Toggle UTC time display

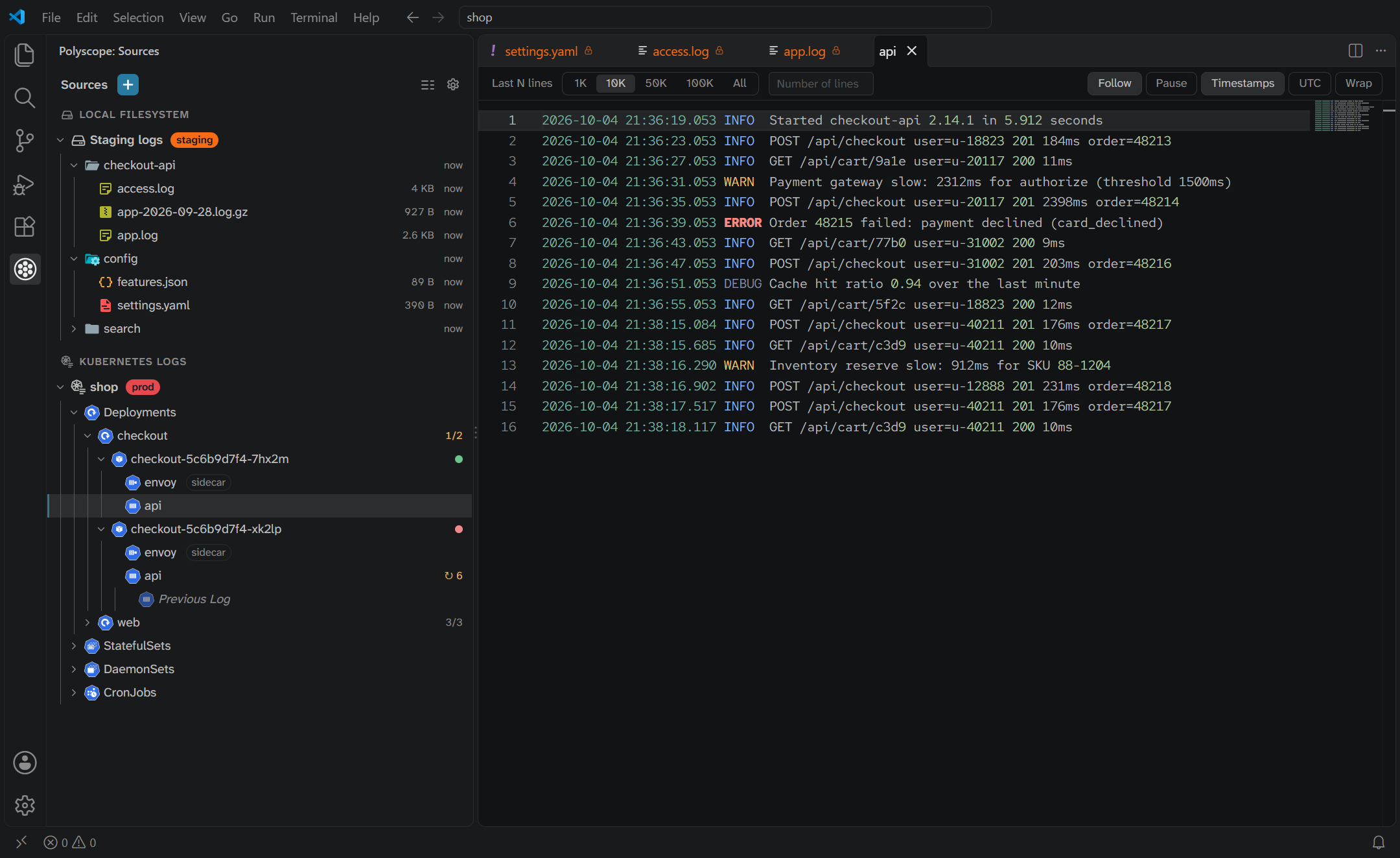(x=1310, y=84)
